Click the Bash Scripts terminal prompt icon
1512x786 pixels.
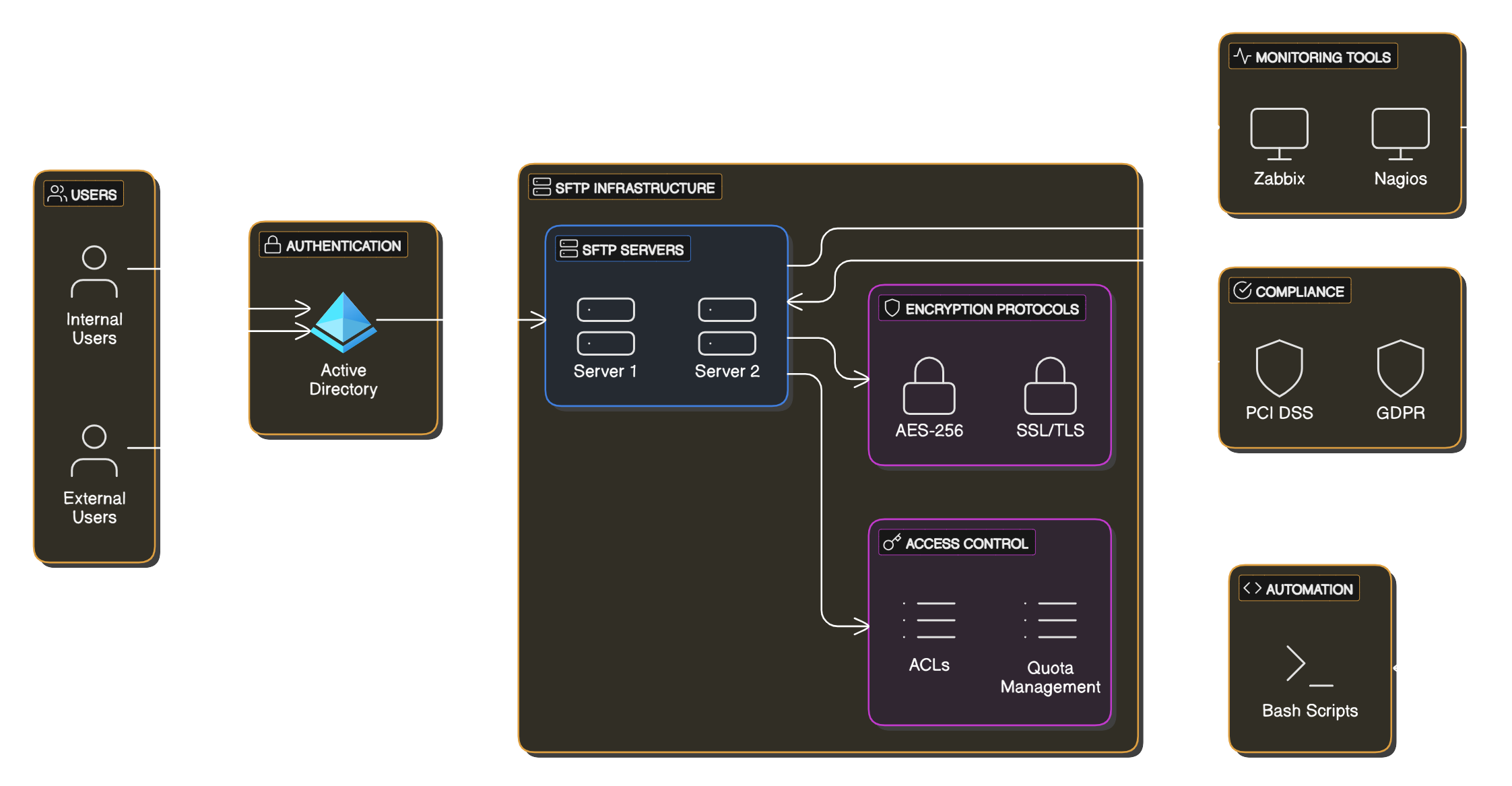click(x=1309, y=665)
